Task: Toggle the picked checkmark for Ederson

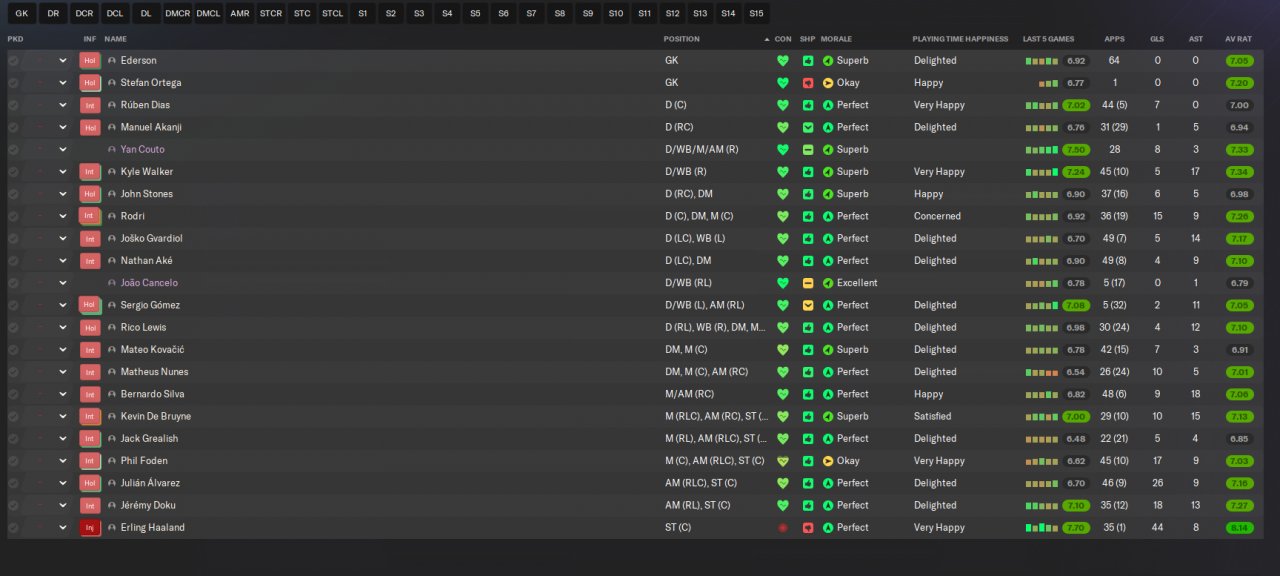Action: 13,61
